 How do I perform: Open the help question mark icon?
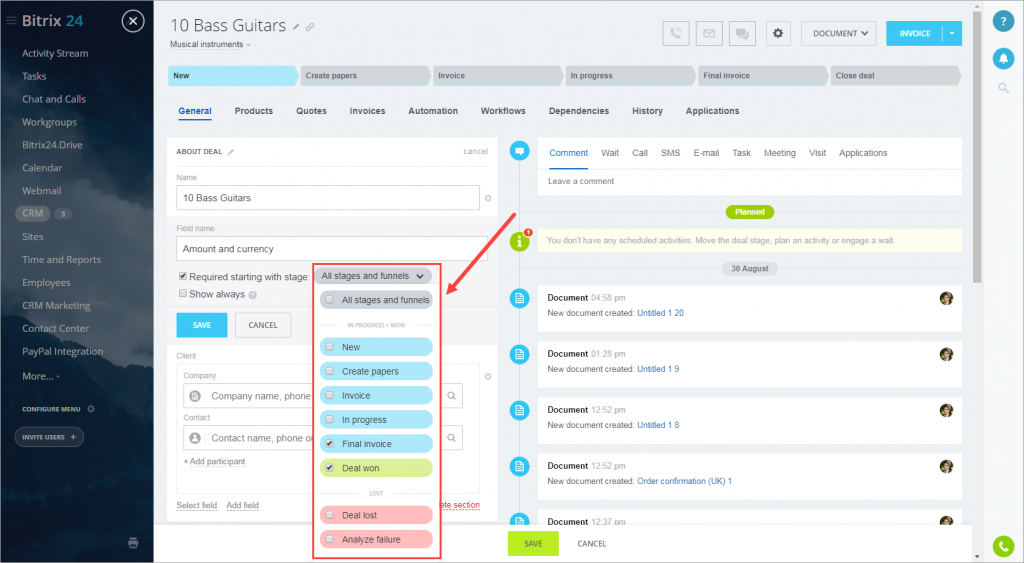(1003, 21)
